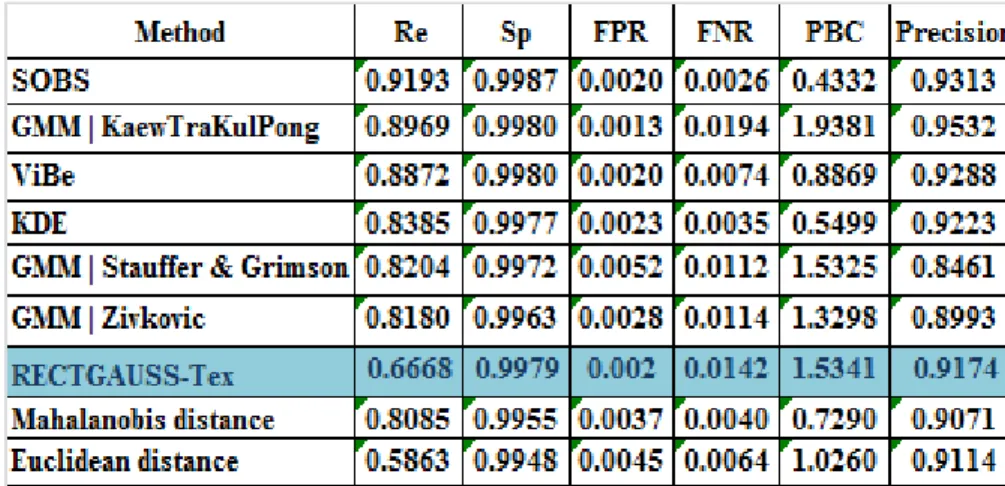Click KDE FNR value 0.0035
Viewport: 1005px width, 486px height.
tap(725, 222)
